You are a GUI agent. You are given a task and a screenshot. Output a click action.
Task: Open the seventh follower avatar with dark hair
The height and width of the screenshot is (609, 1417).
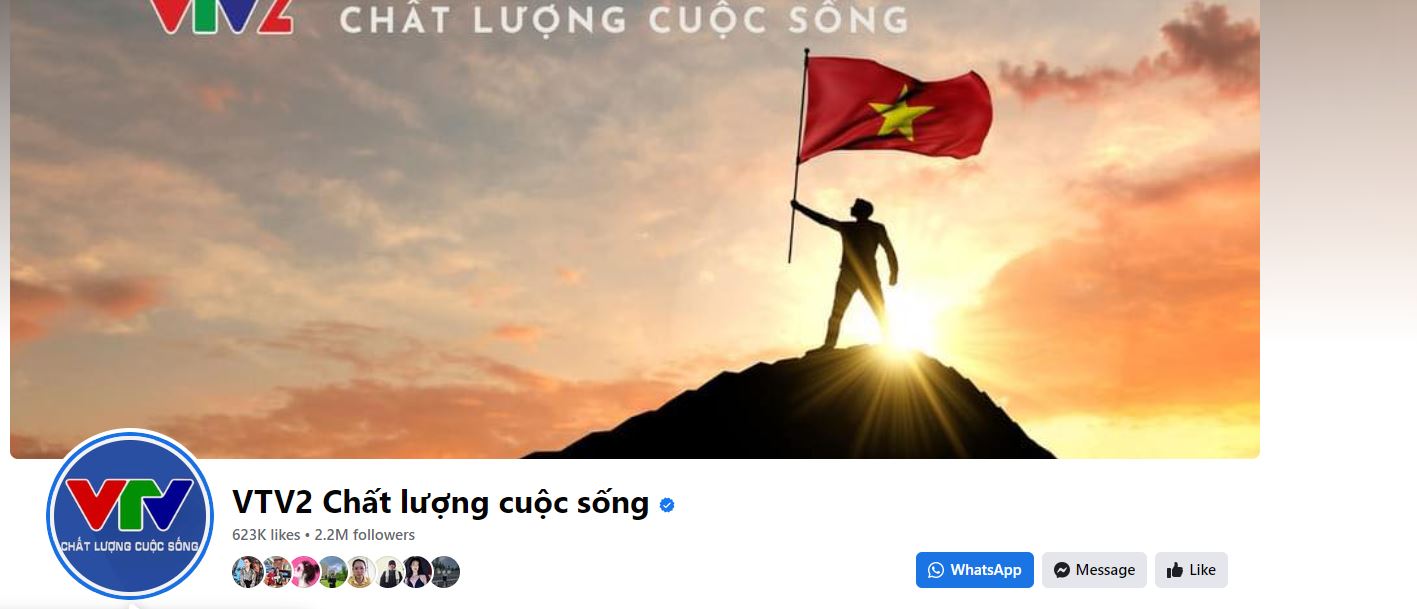[416, 572]
